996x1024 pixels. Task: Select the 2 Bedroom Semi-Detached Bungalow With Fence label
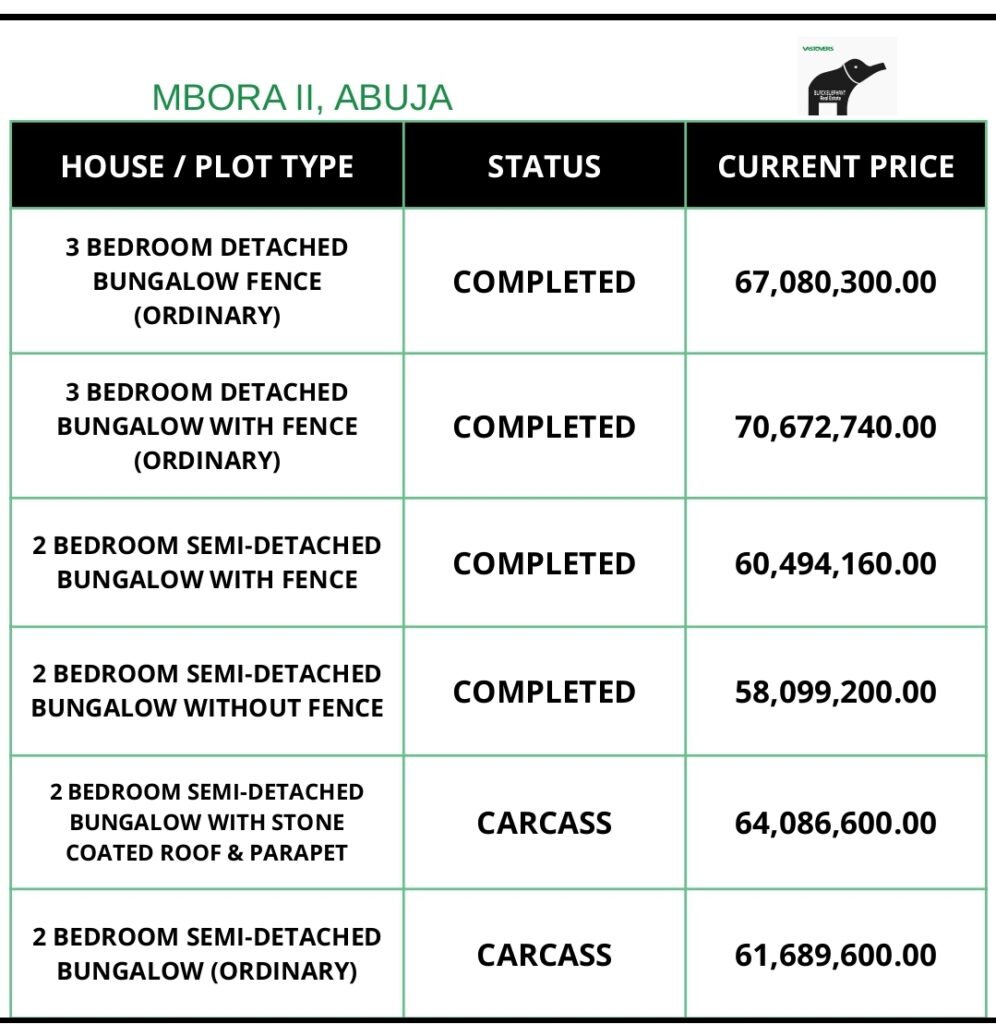(x=207, y=563)
